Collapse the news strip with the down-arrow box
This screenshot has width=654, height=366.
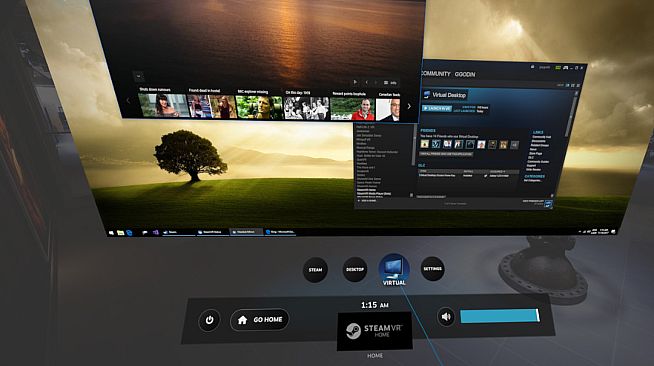pos(138,76)
